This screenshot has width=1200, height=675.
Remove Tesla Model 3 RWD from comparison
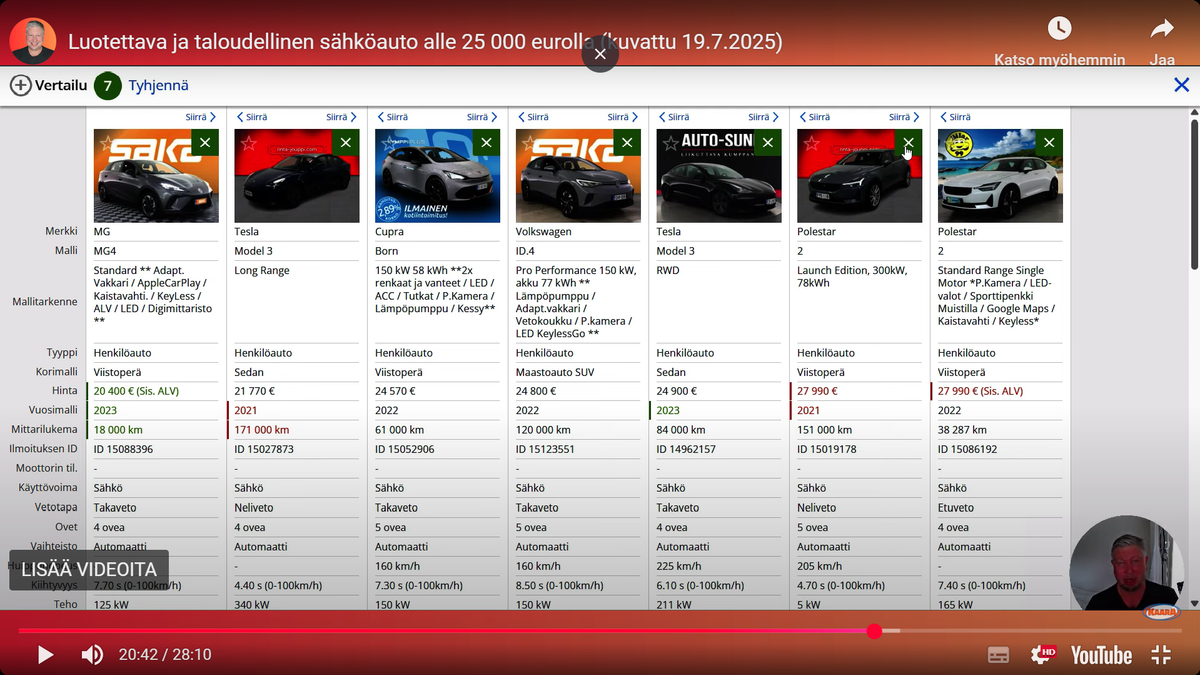(x=768, y=142)
